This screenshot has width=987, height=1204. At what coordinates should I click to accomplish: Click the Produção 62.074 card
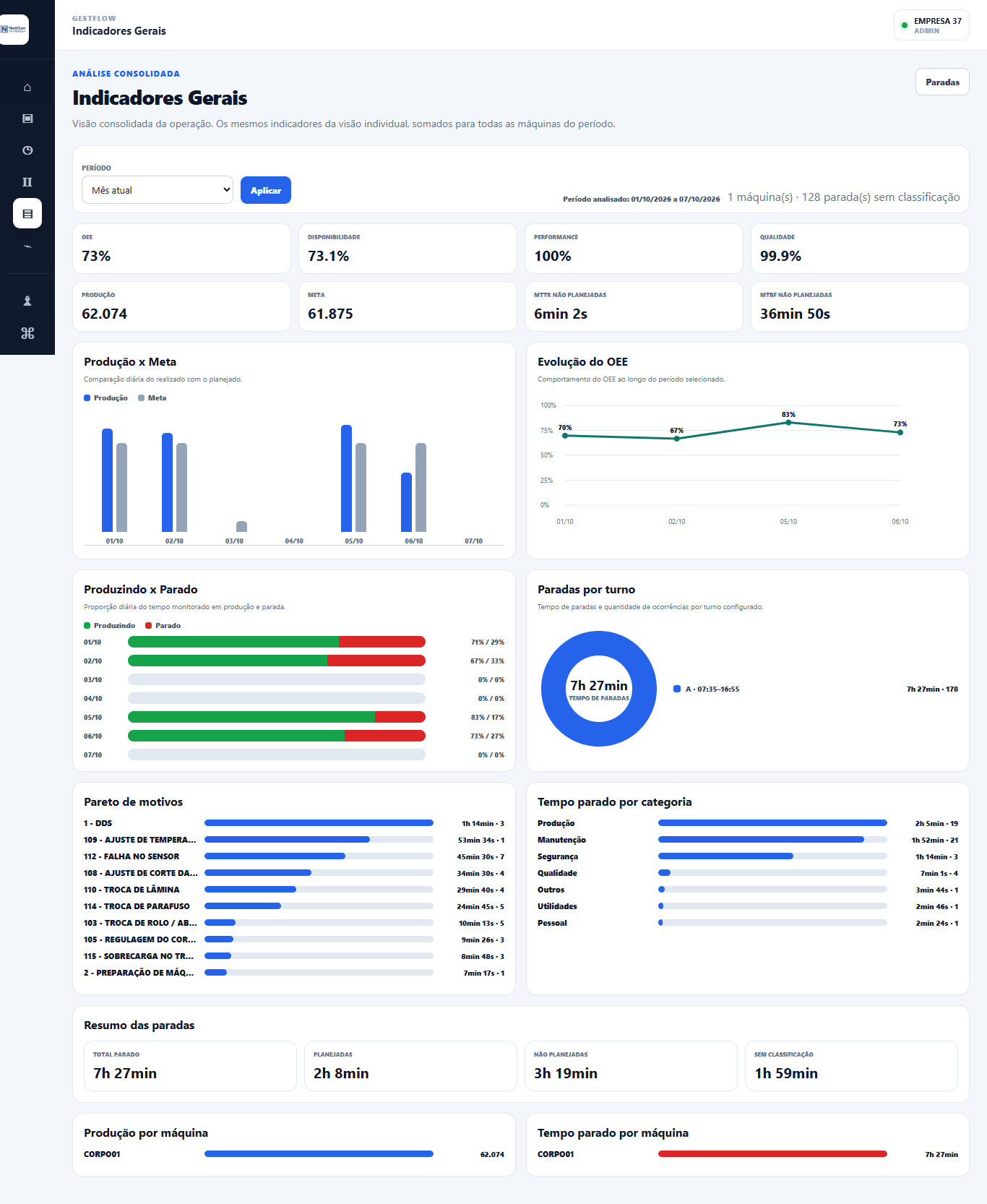(x=181, y=306)
